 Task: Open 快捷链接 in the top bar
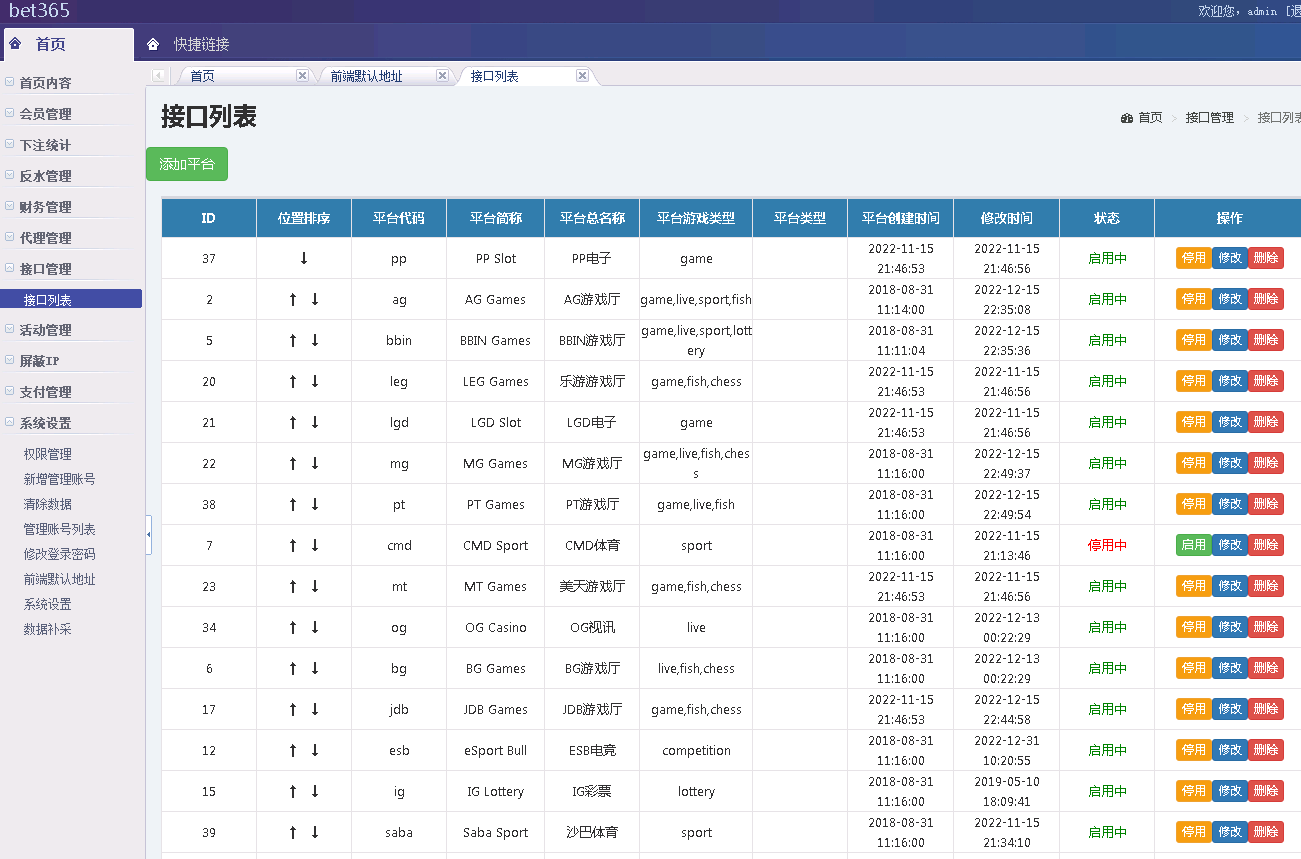[x=201, y=44]
